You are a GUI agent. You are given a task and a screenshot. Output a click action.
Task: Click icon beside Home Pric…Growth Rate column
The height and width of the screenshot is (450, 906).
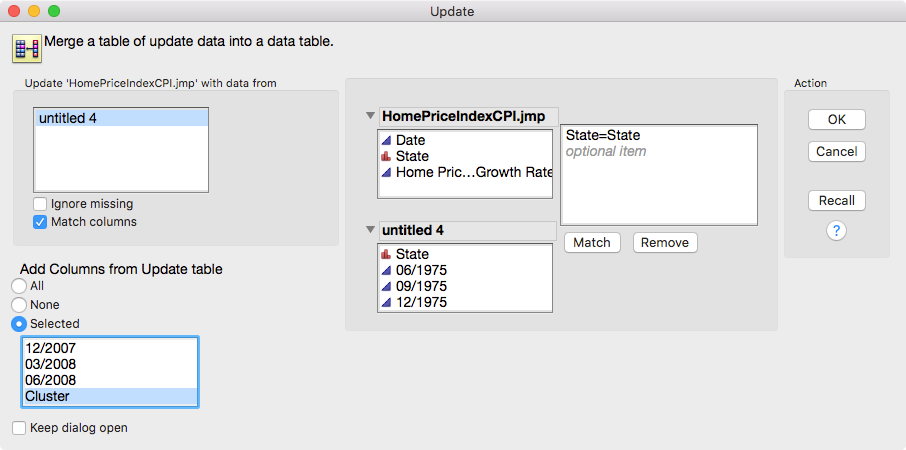[x=386, y=172]
